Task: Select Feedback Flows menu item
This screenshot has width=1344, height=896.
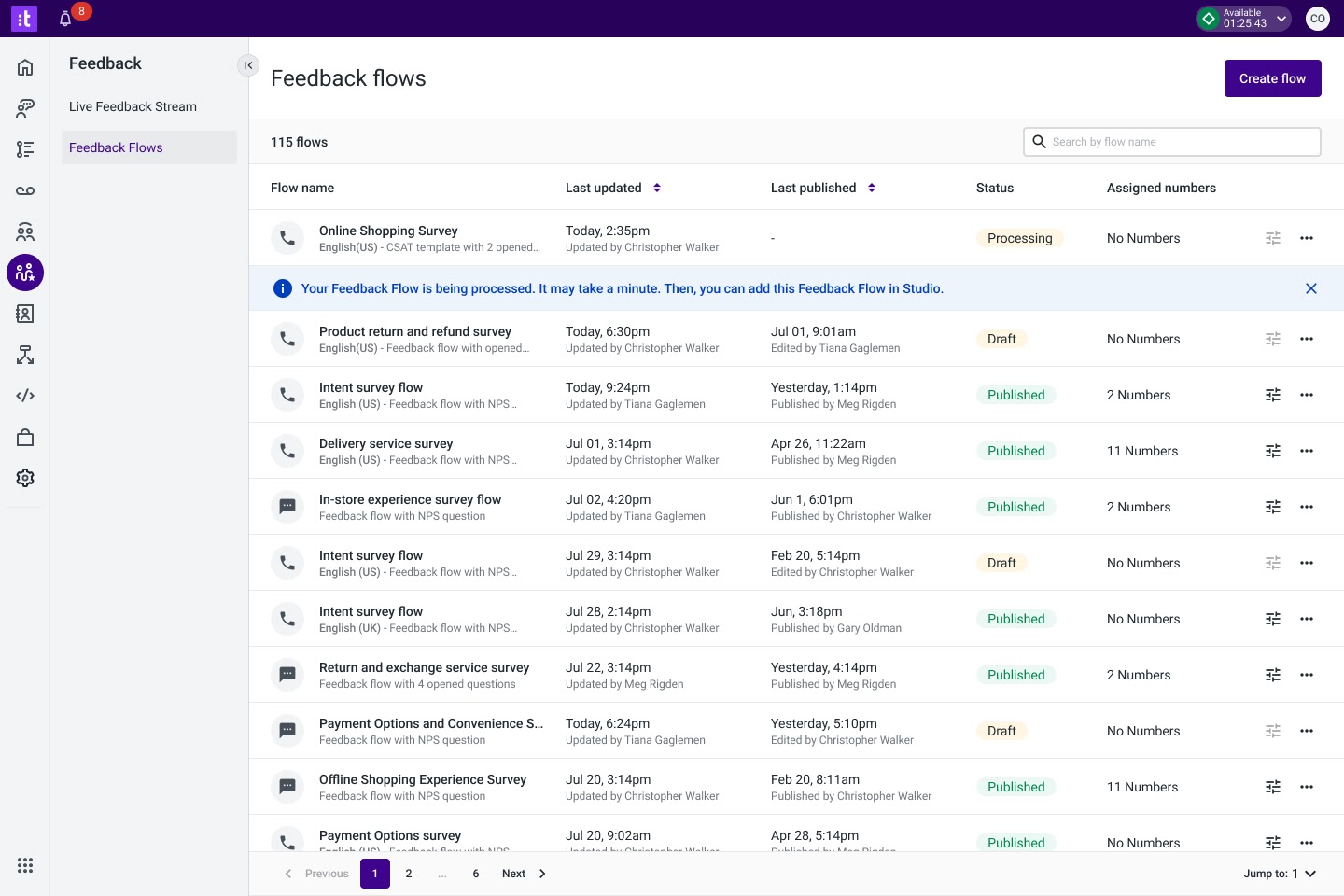Action: (149, 147)
